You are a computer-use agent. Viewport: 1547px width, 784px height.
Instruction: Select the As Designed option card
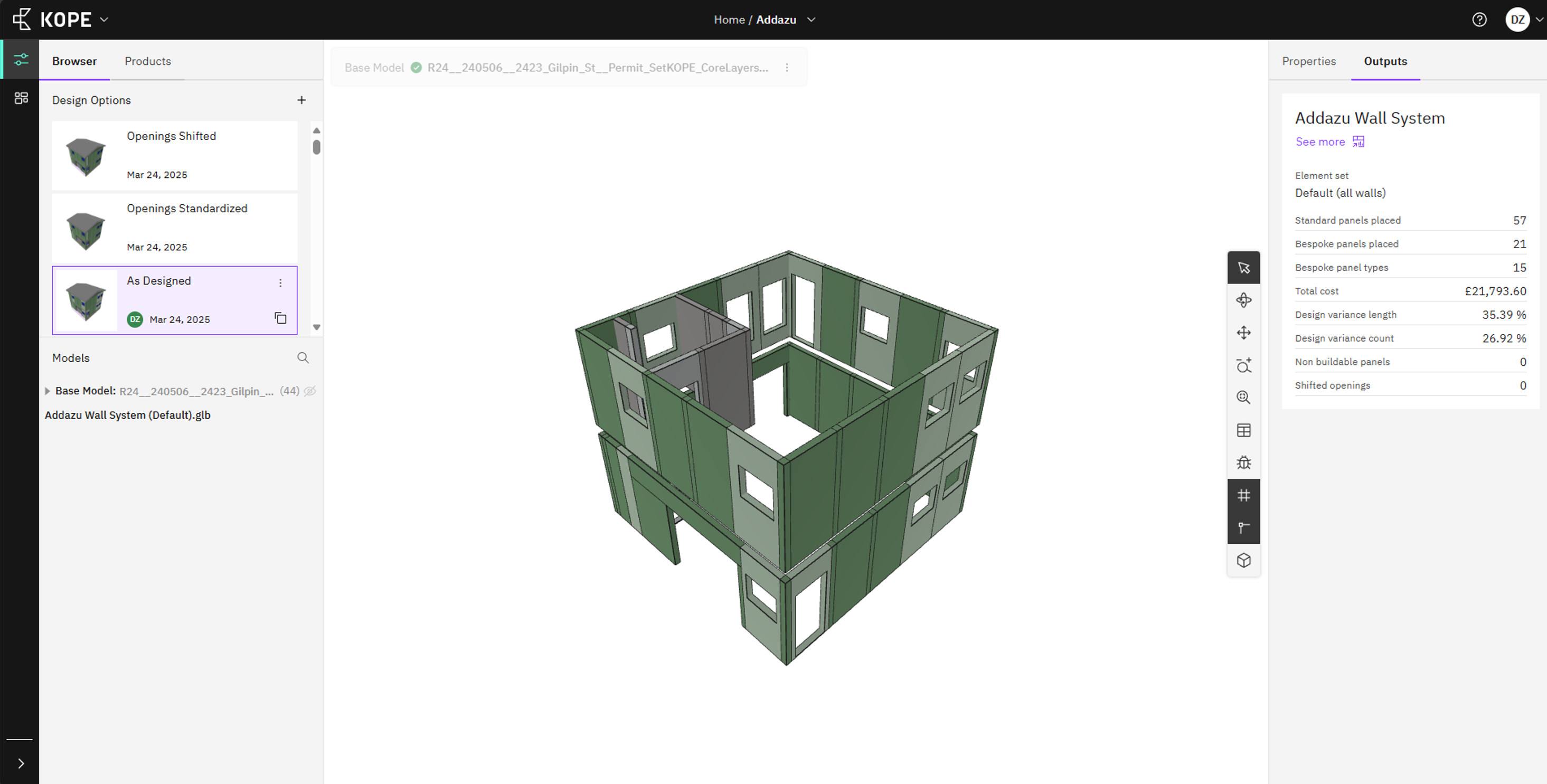click(x=175, y=300)
